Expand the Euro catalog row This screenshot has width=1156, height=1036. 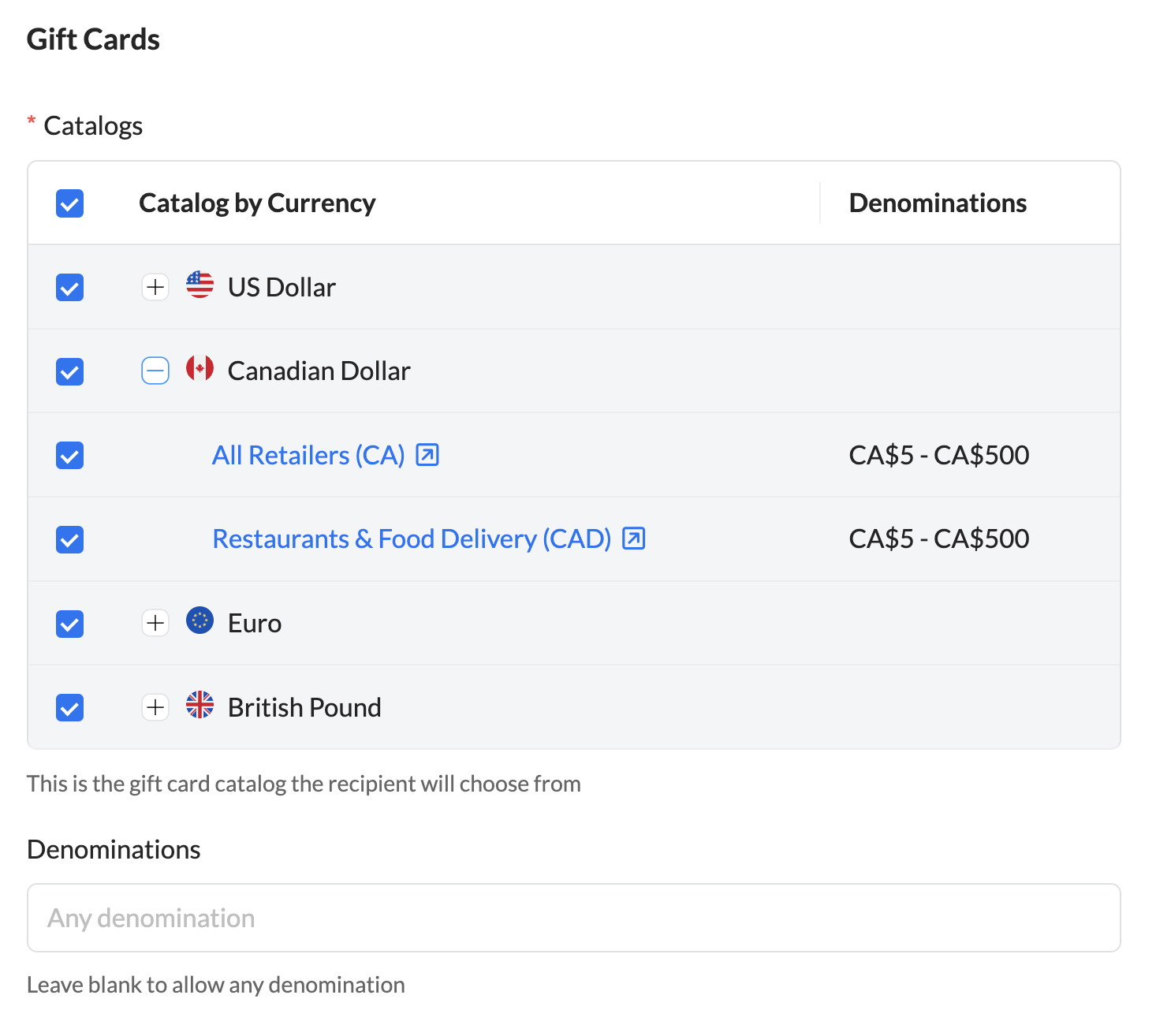pyautogui.click(x=155, y=623)
